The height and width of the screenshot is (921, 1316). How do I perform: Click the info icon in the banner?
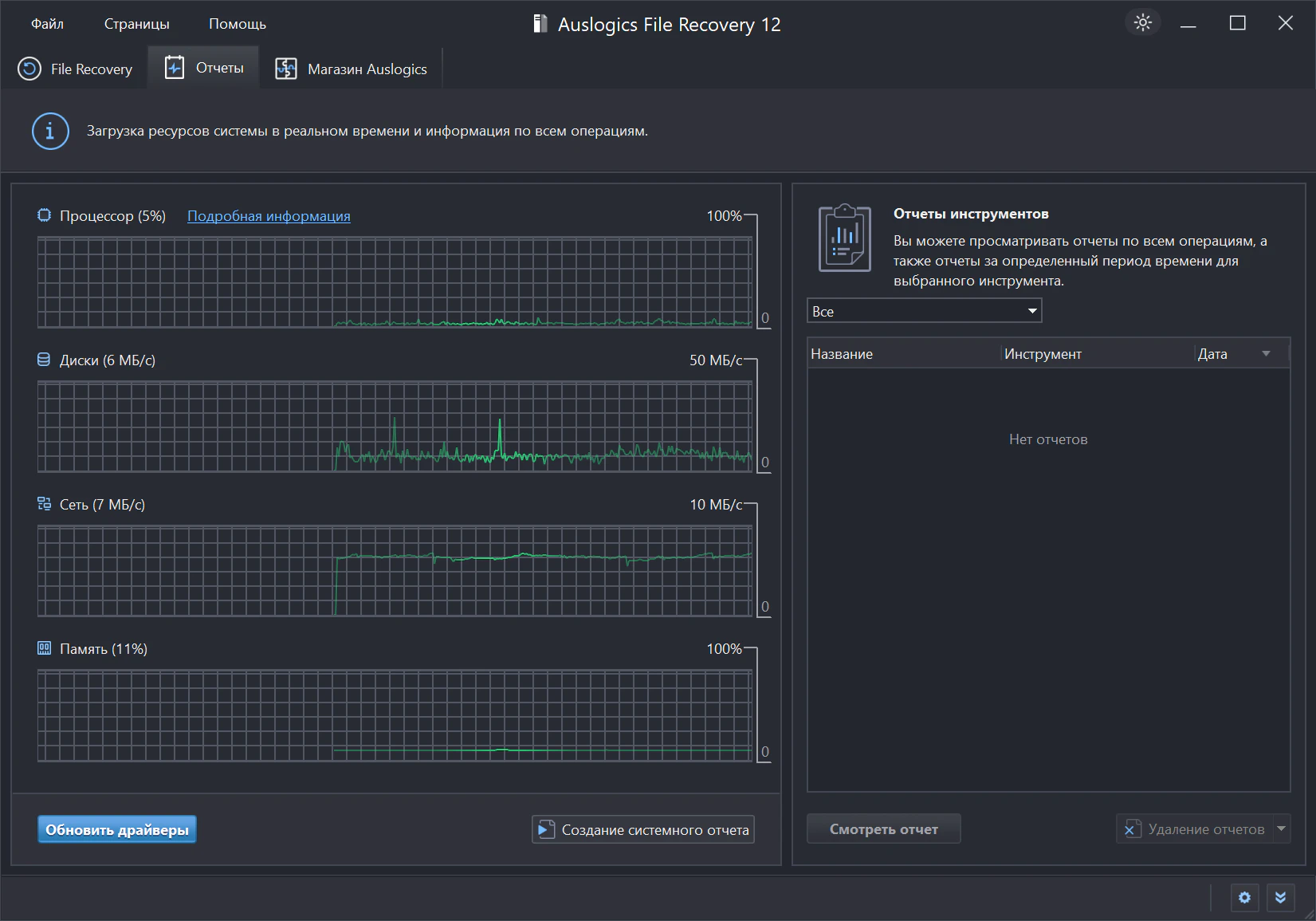click(50, 131)
